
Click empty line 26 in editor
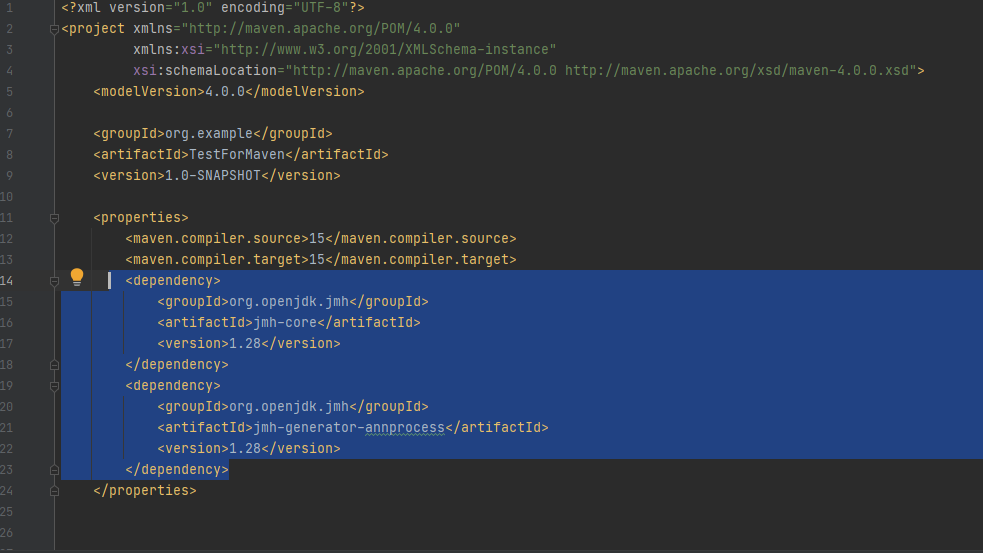coord(400,532)
